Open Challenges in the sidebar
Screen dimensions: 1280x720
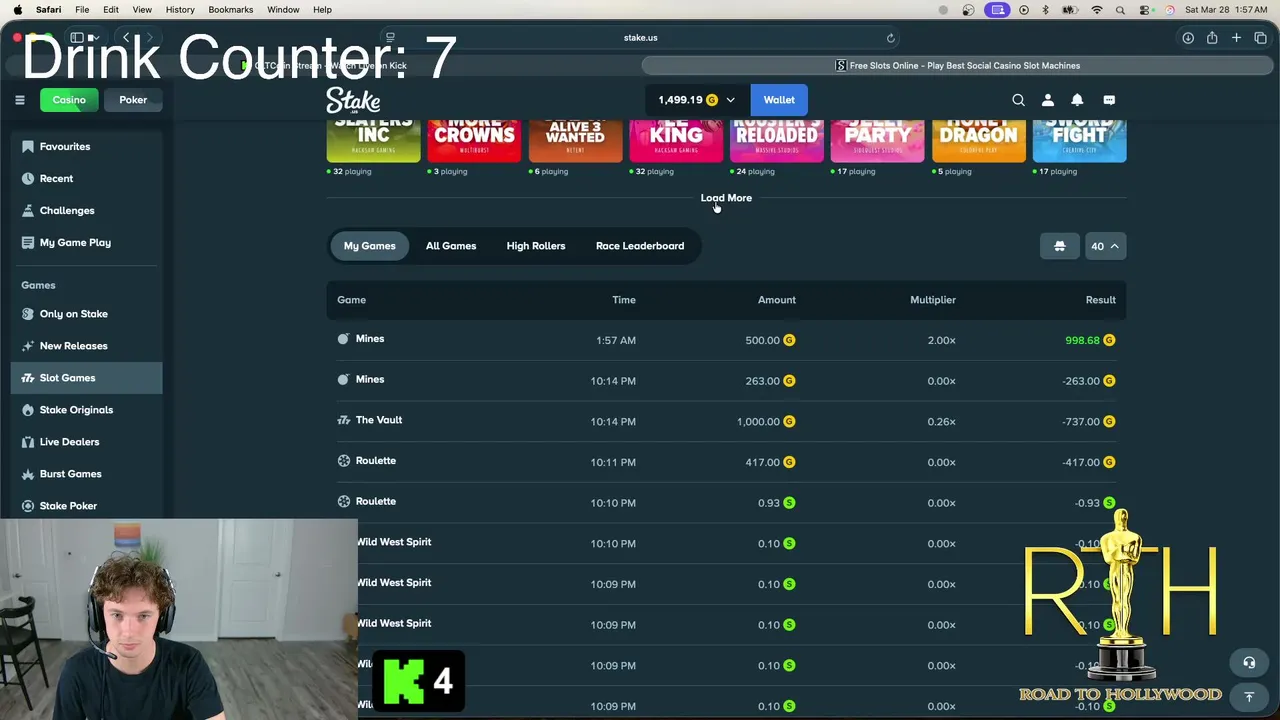point(87,210)
